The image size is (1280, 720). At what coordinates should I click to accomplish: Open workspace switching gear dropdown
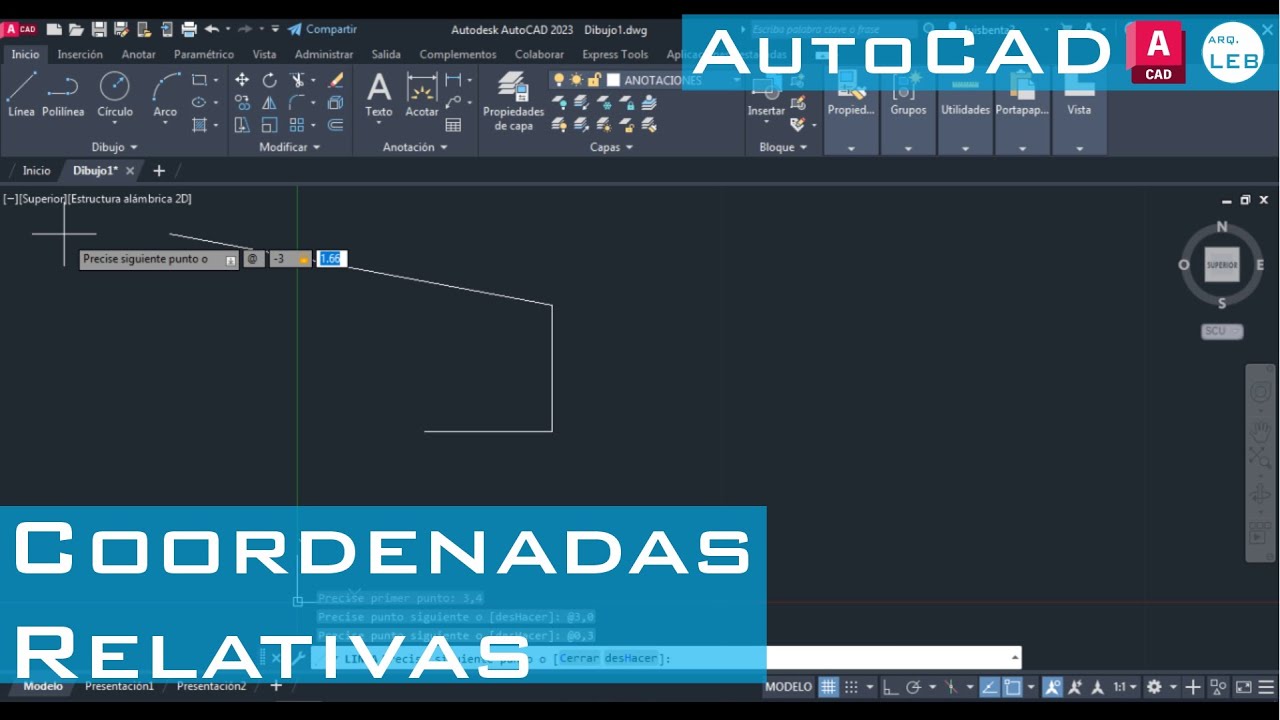[x=1160, y=687]
